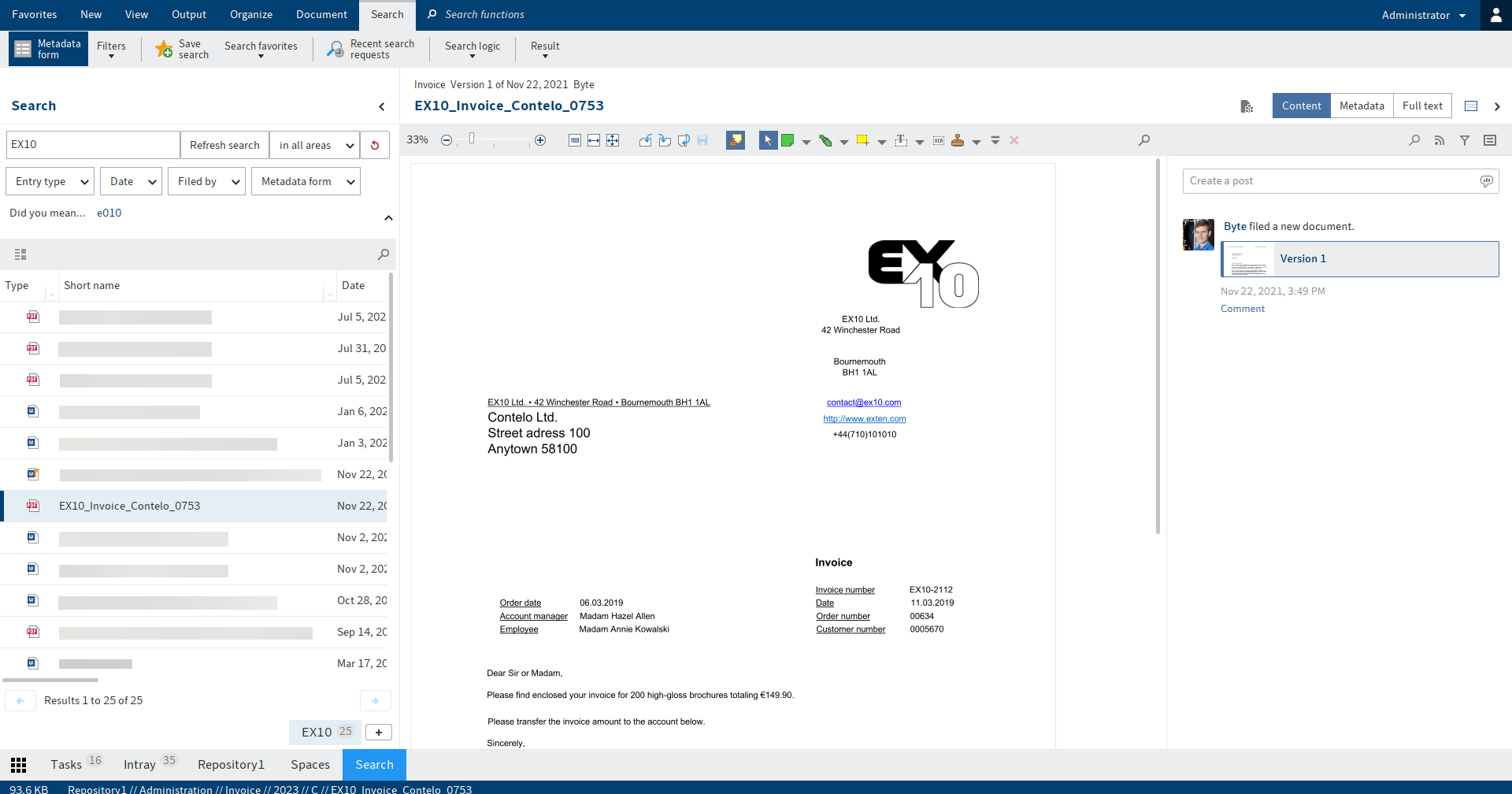Toggle the Metadata form button

49,49
